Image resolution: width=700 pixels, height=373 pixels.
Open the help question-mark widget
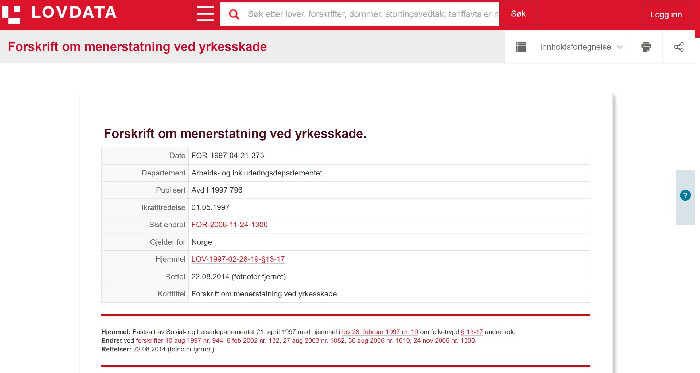(x=685, y=195)
